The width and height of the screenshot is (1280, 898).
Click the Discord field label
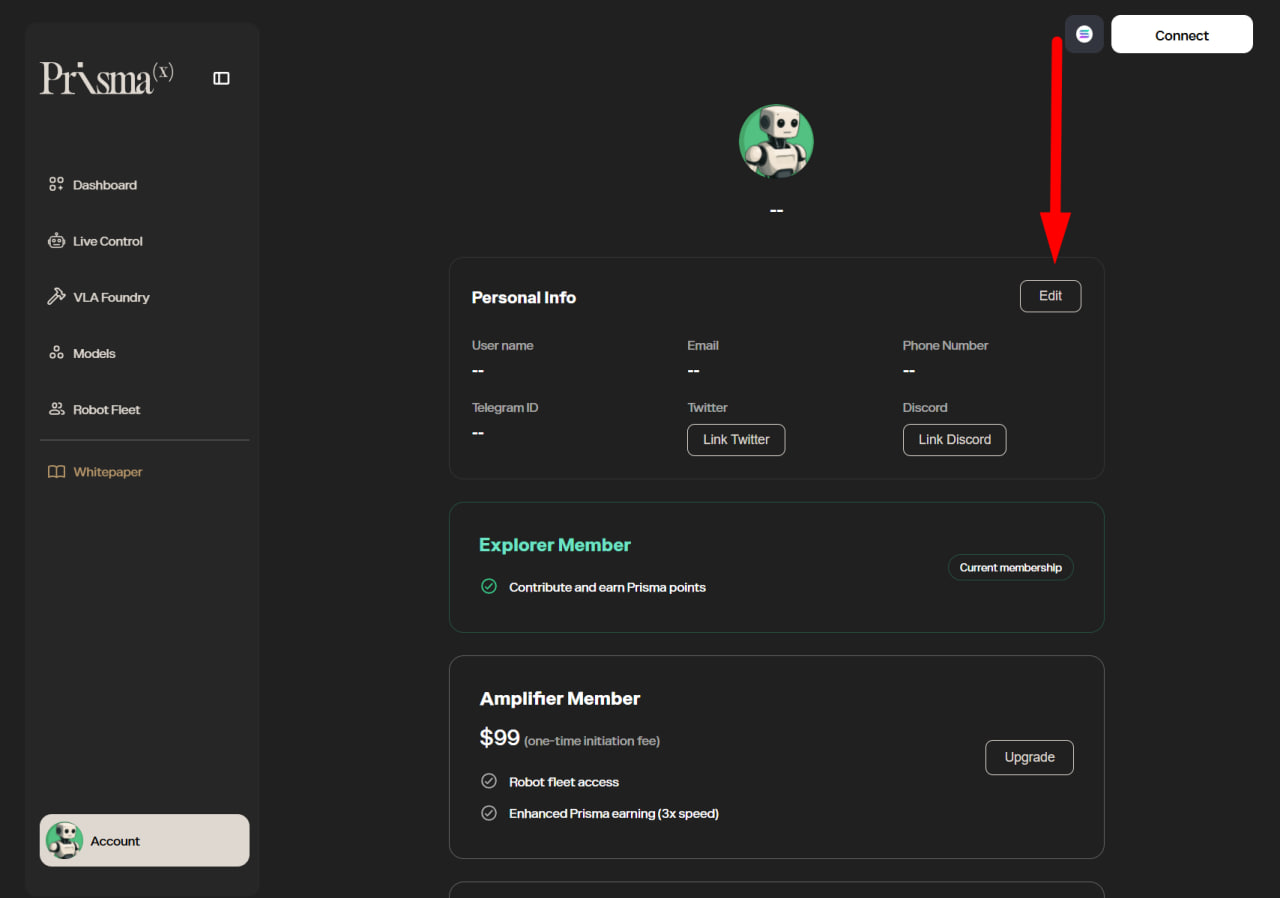925,407
